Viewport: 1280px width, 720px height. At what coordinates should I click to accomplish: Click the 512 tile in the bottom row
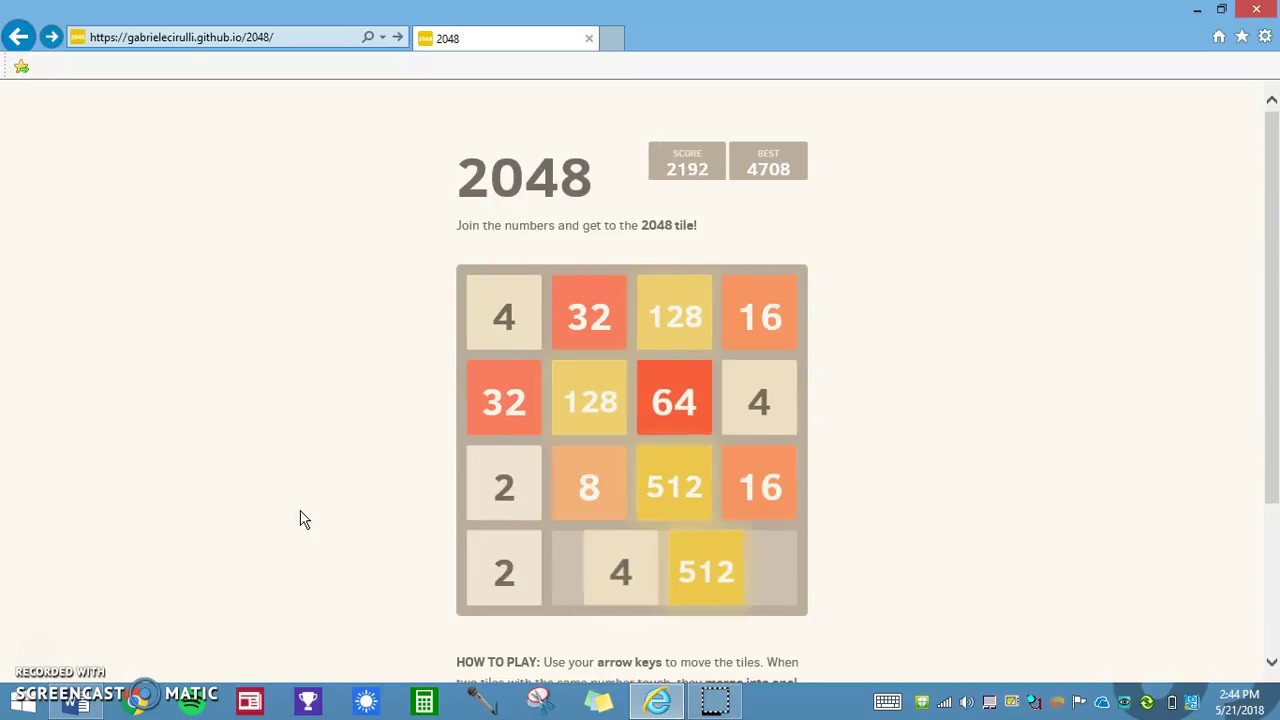pos(706,568)
